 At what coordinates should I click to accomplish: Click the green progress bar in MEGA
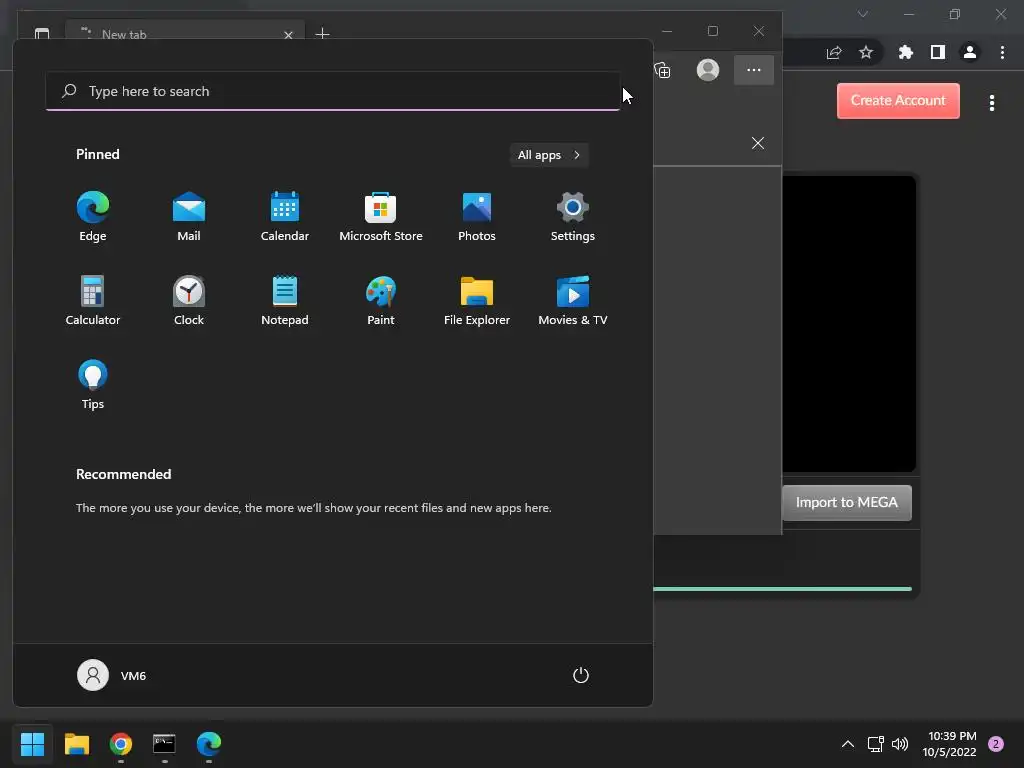(782, 589)
